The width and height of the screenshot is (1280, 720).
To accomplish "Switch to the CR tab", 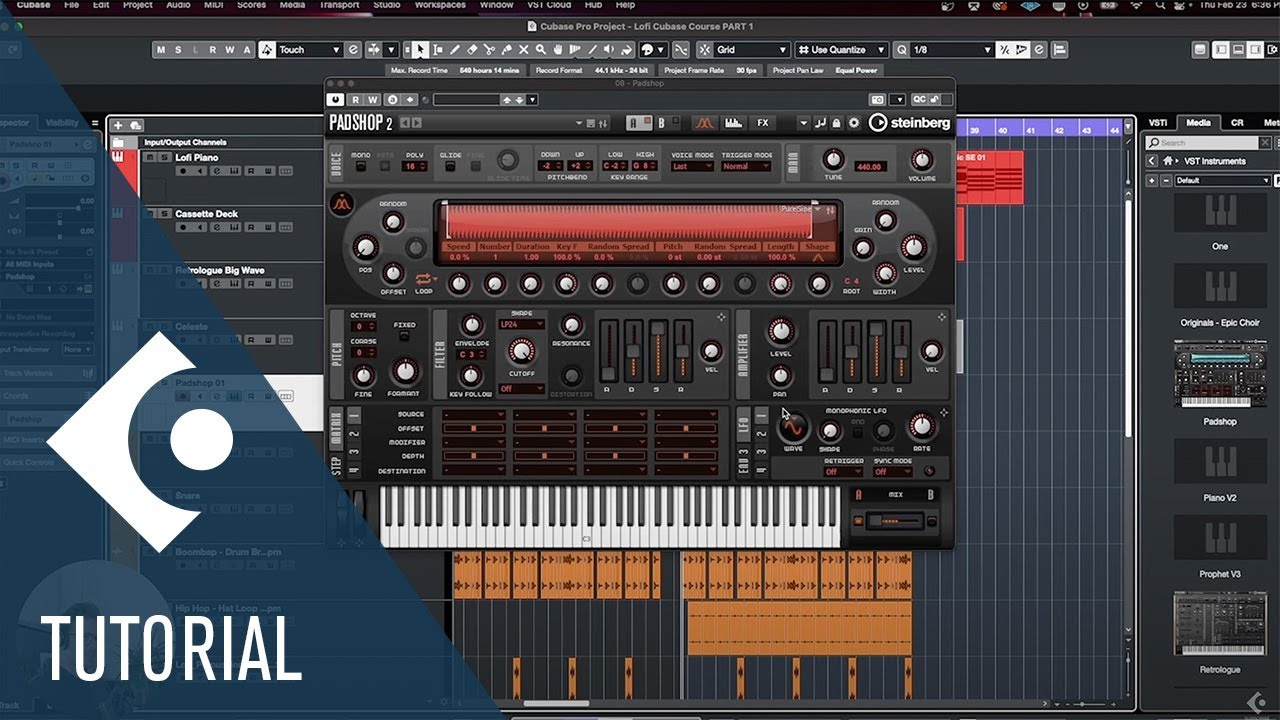I will pyautogui.click(x=1237, y=123).
